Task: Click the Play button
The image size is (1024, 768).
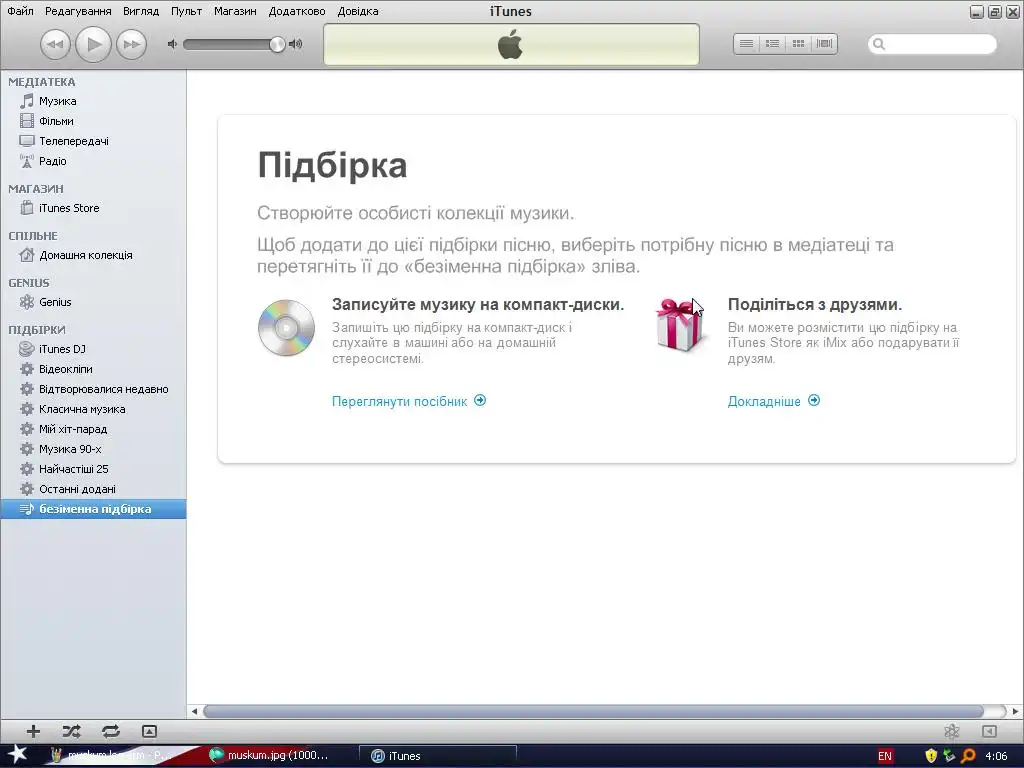Action: click(93, 44)
